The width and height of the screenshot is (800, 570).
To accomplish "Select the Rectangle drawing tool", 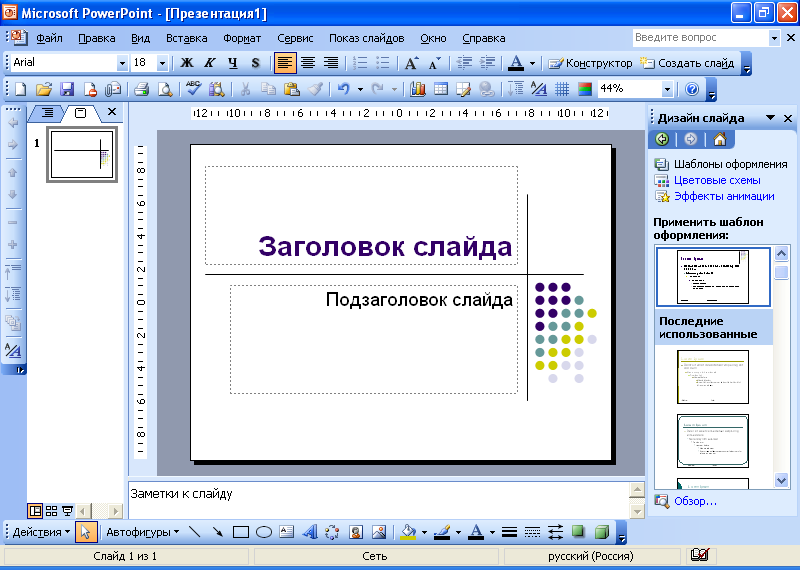I will (x=240, y=532).
